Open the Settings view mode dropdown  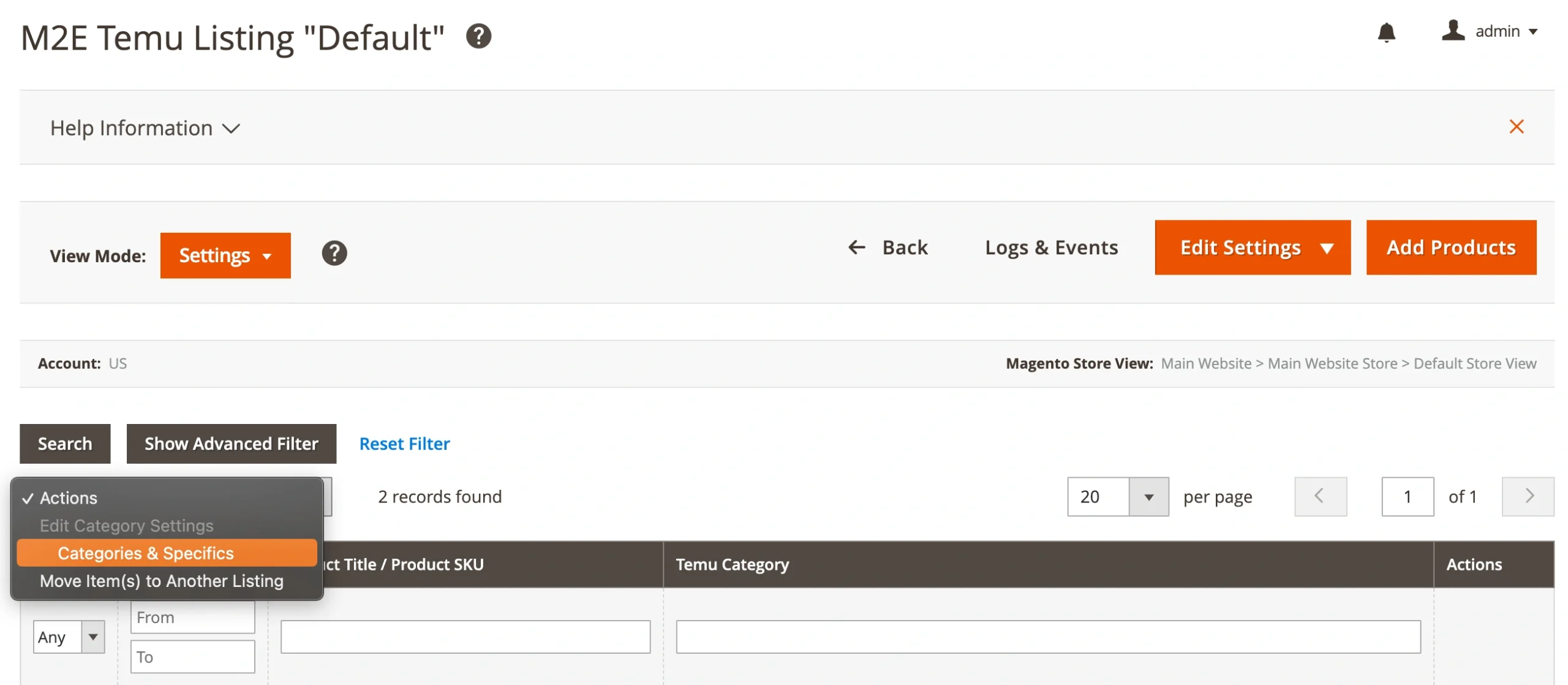point(225,255)
